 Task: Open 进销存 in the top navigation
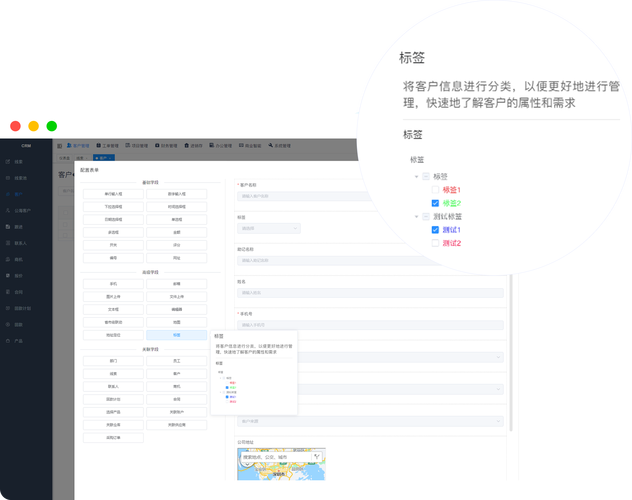coord(193,145)
